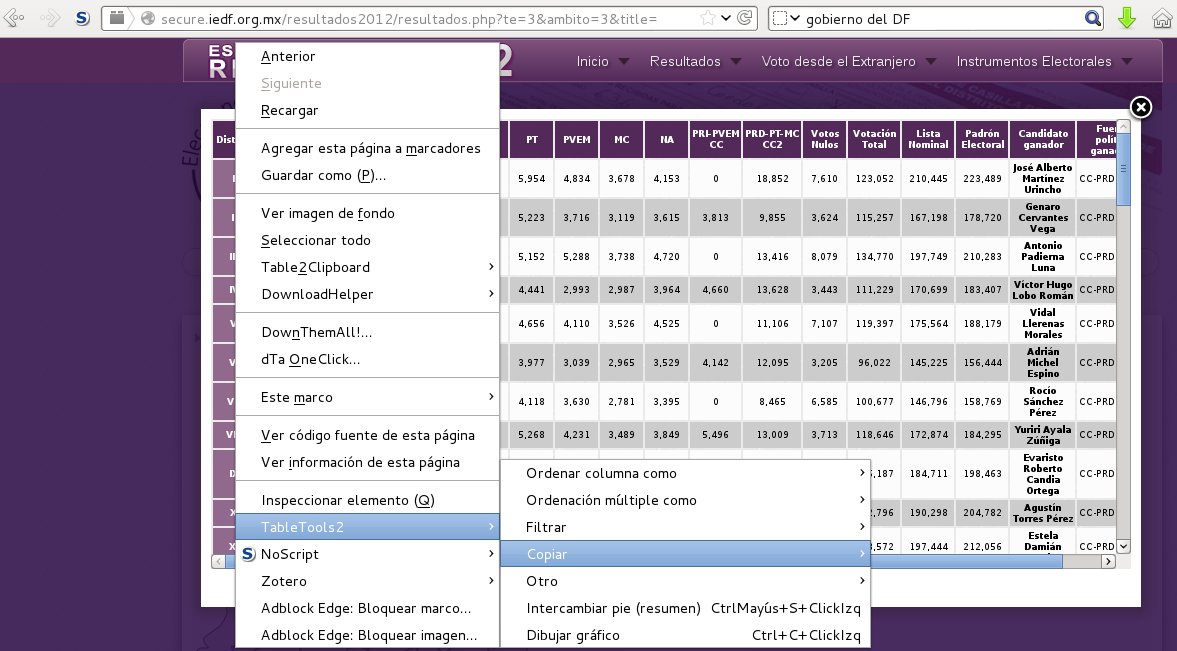Click the Votación Total column header
This screenshot has height=651, width=1177.
click(x=874, y=139)
